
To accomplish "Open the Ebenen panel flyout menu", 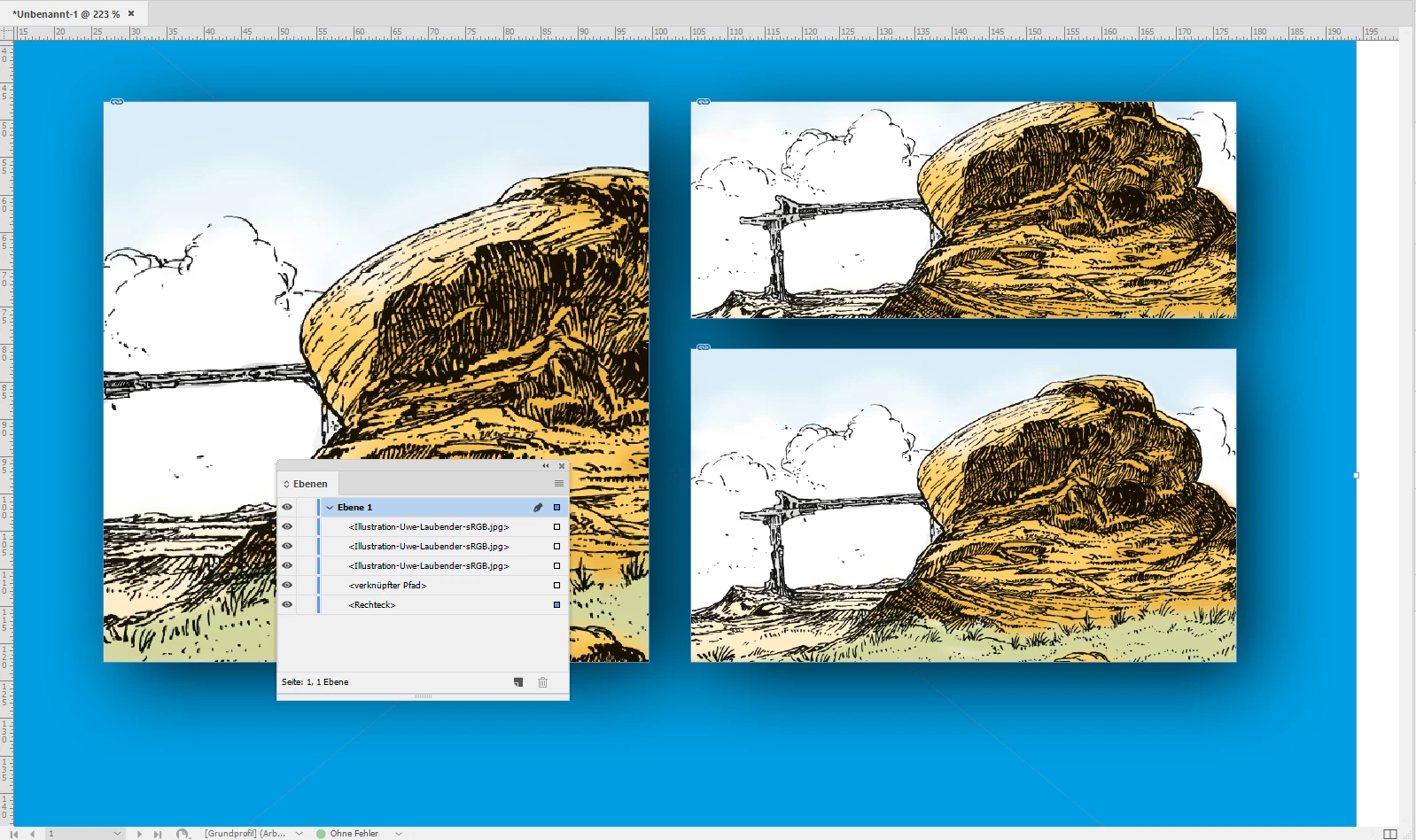I will 559,484.
